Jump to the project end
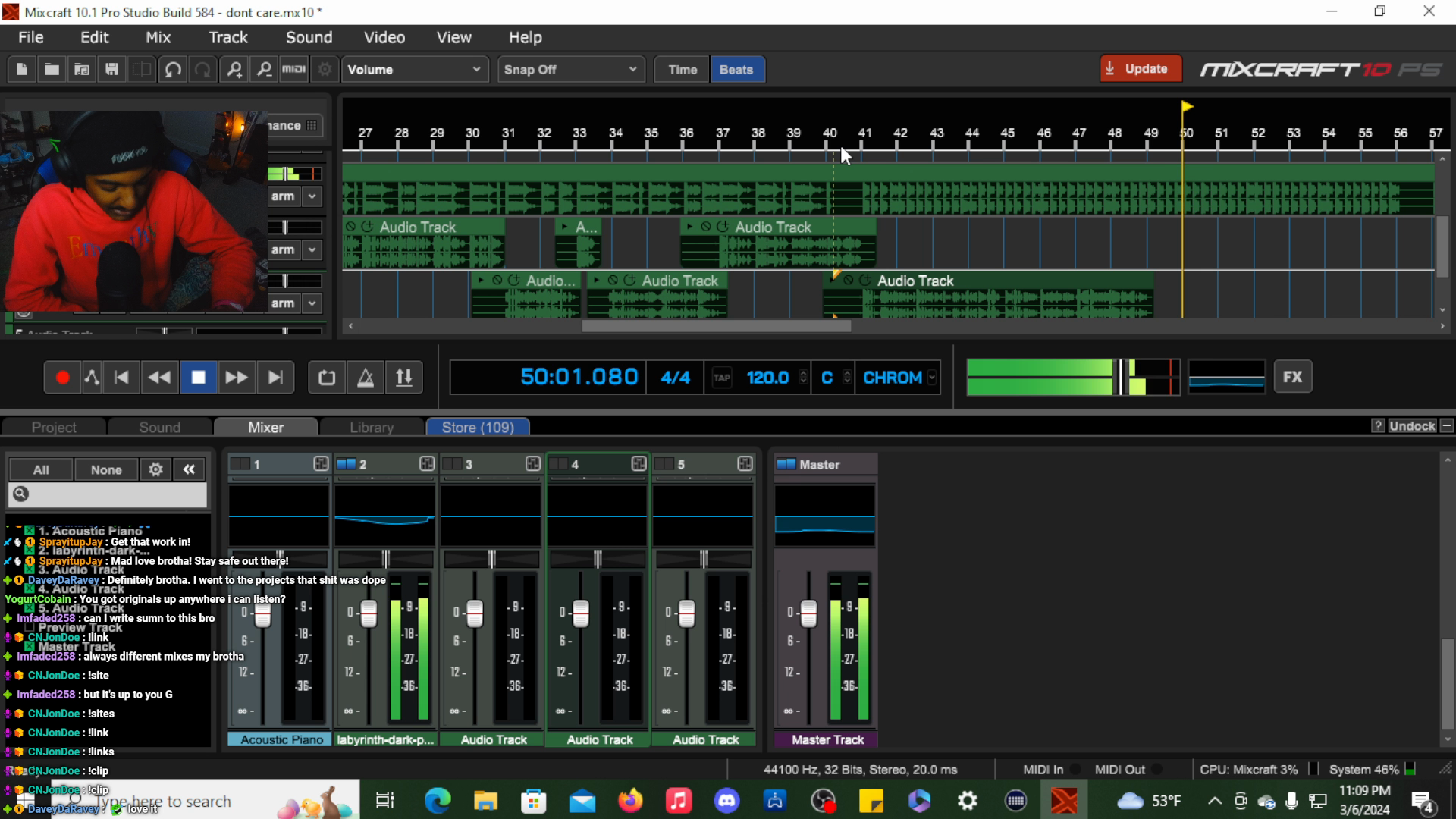Screen dimensions: 1456x819 click(x=275, y=378)
